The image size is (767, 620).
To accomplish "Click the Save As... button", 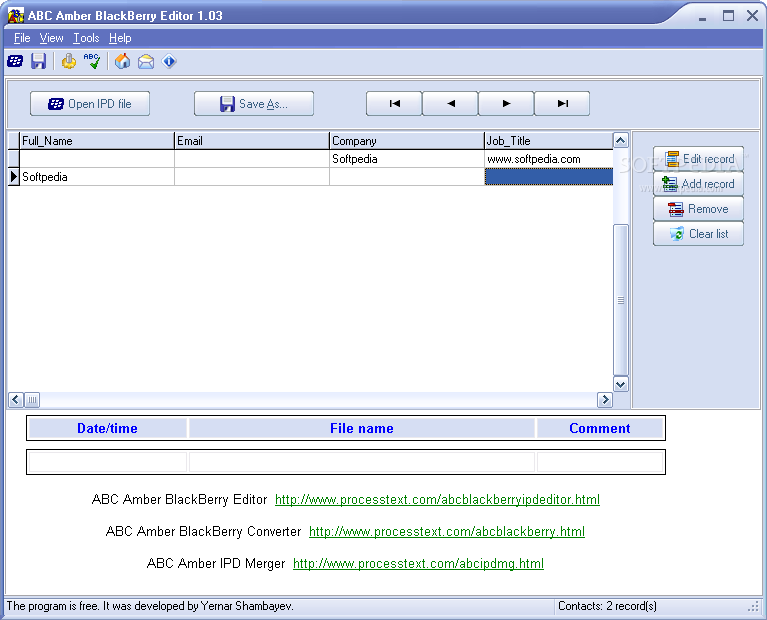I will click(x=254, y=104).
